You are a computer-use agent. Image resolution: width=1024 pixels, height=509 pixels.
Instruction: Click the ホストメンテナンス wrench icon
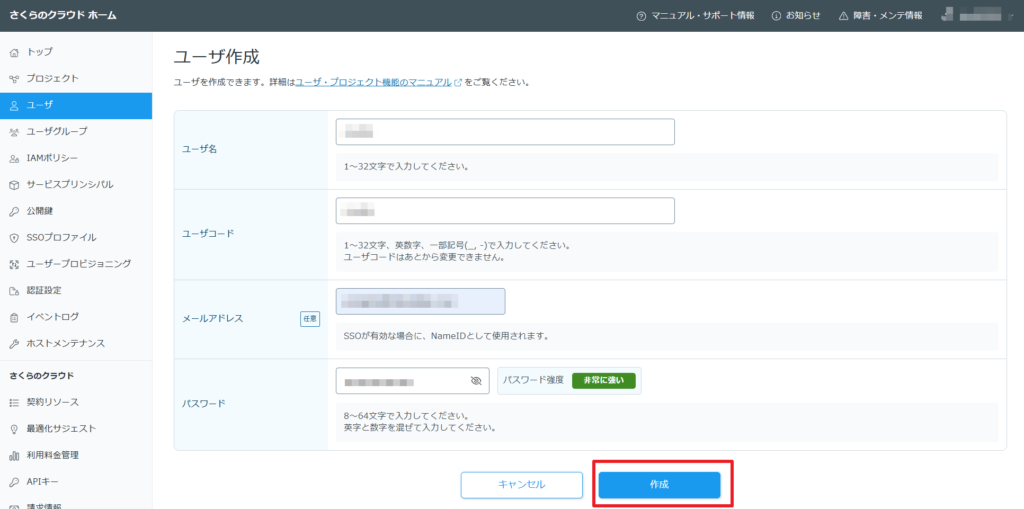pyautogui.click(x=14, y=344)
